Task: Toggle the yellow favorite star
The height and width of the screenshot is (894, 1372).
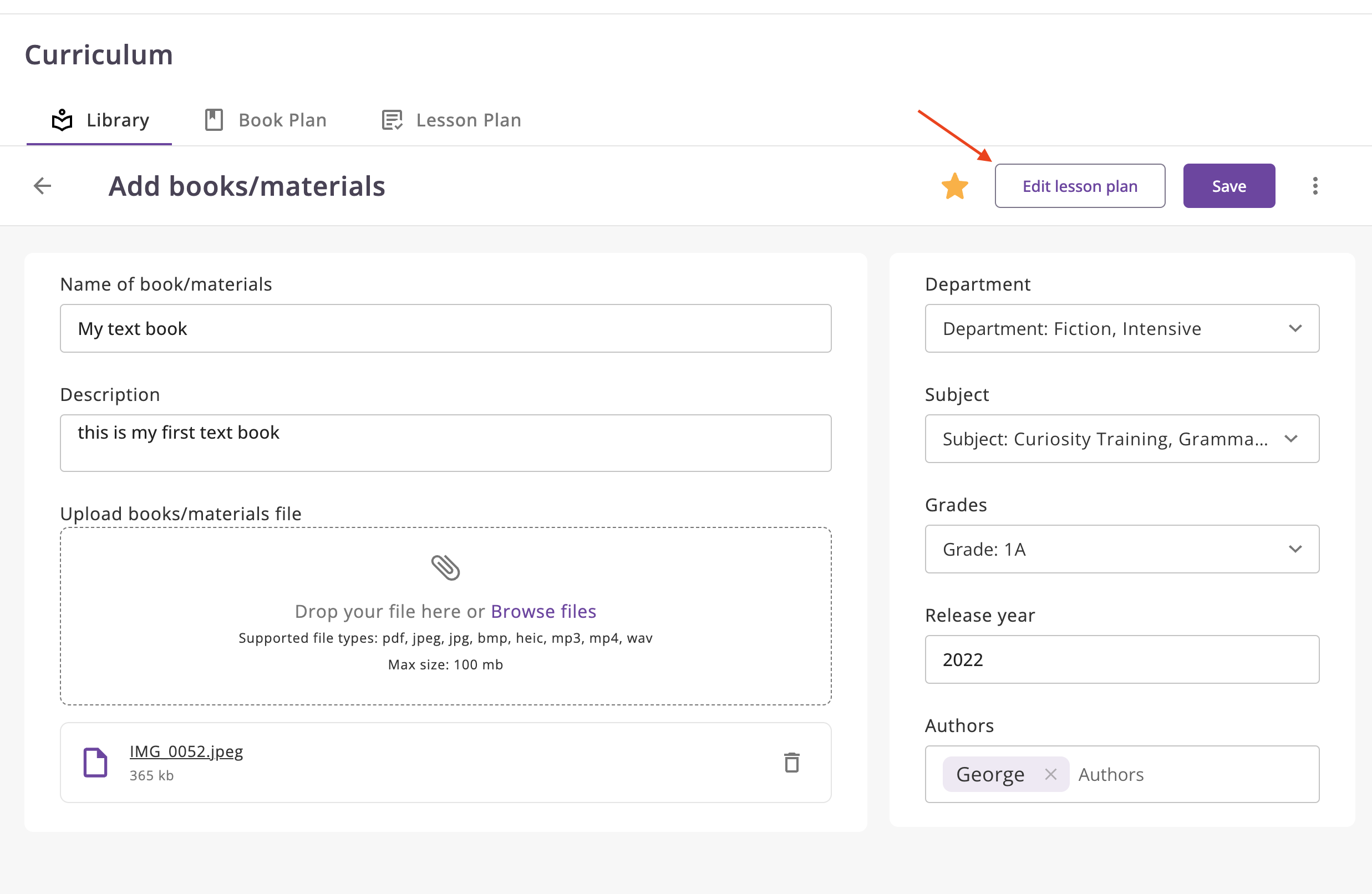Action: (x=954, y=186)
